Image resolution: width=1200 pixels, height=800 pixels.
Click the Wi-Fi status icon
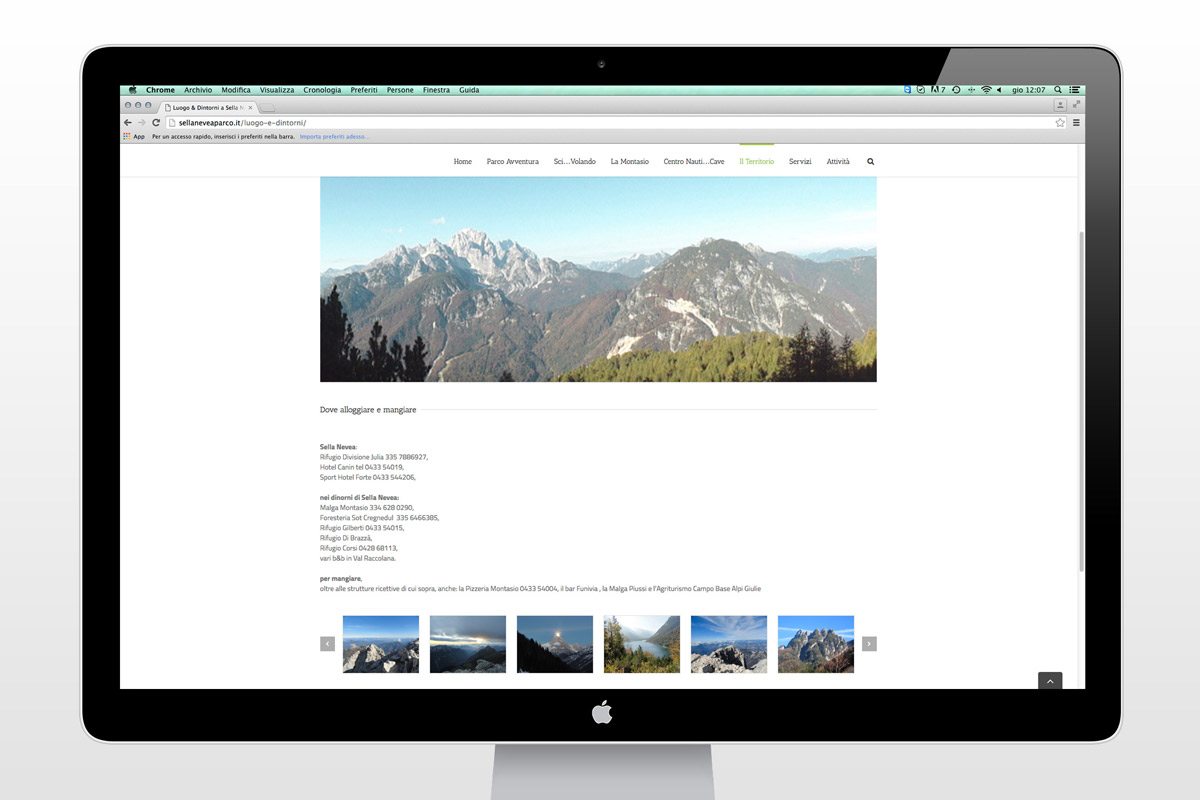click(985, 90)
